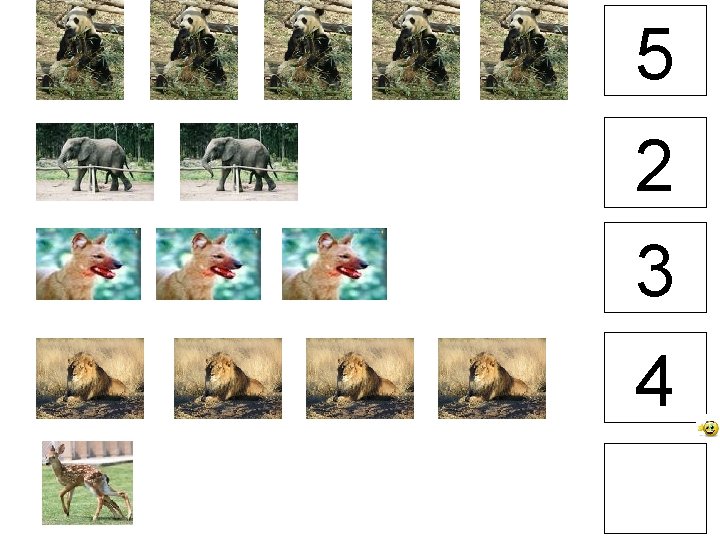
Task: Click the number 5 box
Action: click(655, 51)
